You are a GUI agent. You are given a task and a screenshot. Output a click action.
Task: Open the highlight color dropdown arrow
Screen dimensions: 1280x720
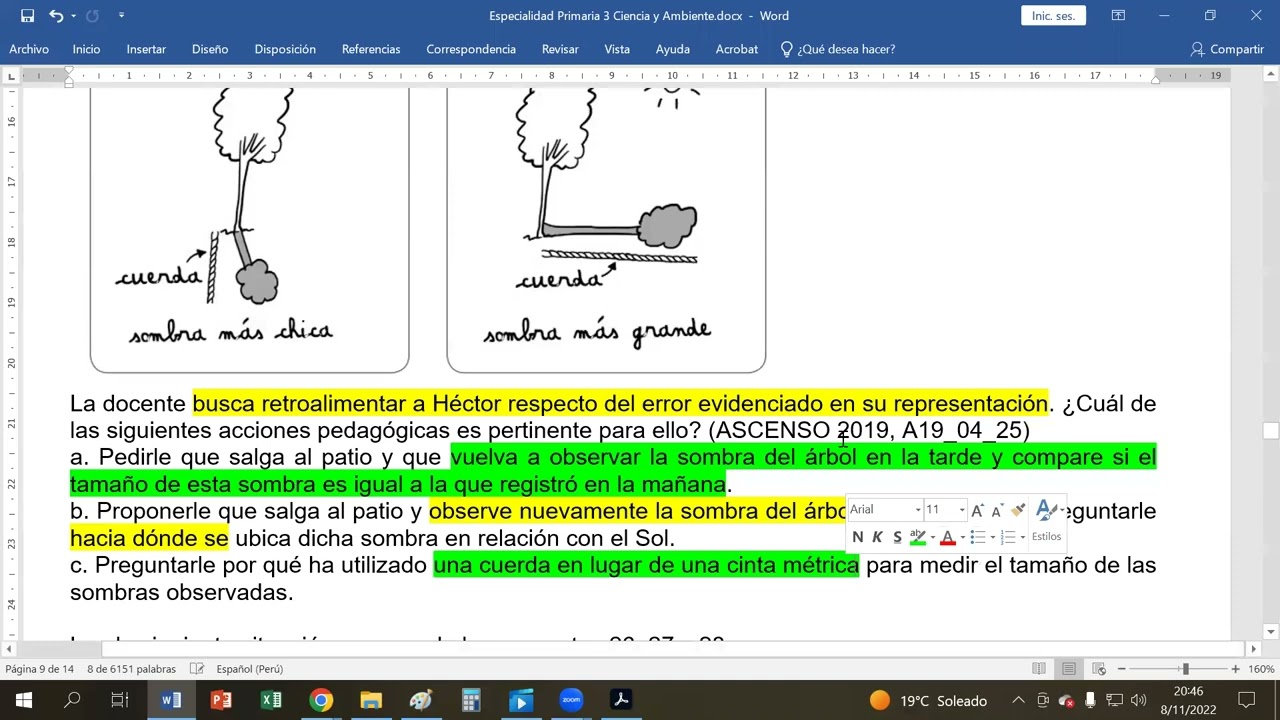click(932, 538)
